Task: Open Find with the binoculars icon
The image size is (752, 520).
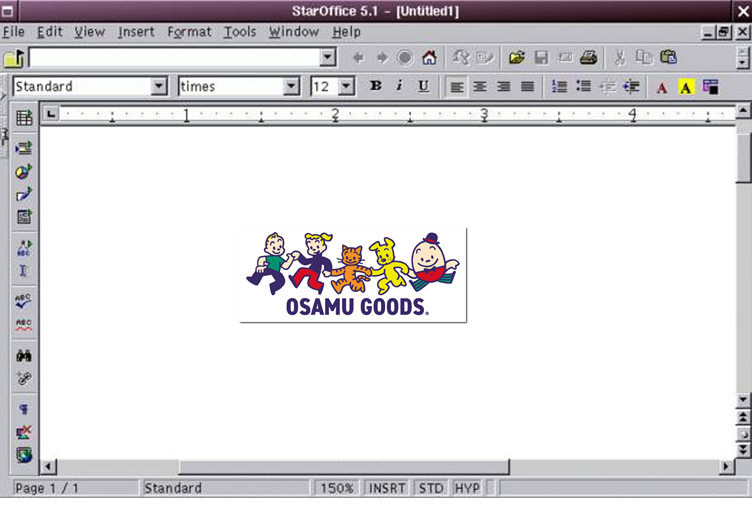Action: tap(24, 356)
